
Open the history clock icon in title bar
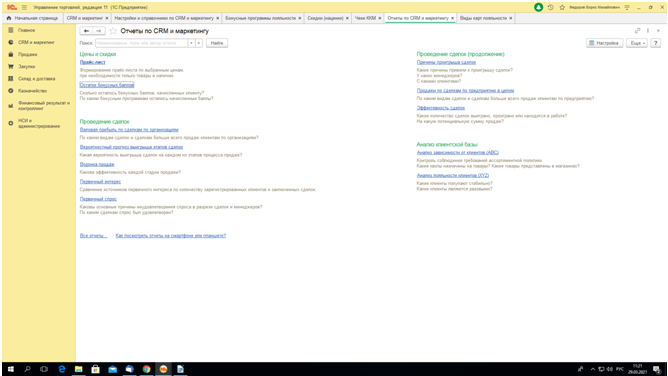550,7
